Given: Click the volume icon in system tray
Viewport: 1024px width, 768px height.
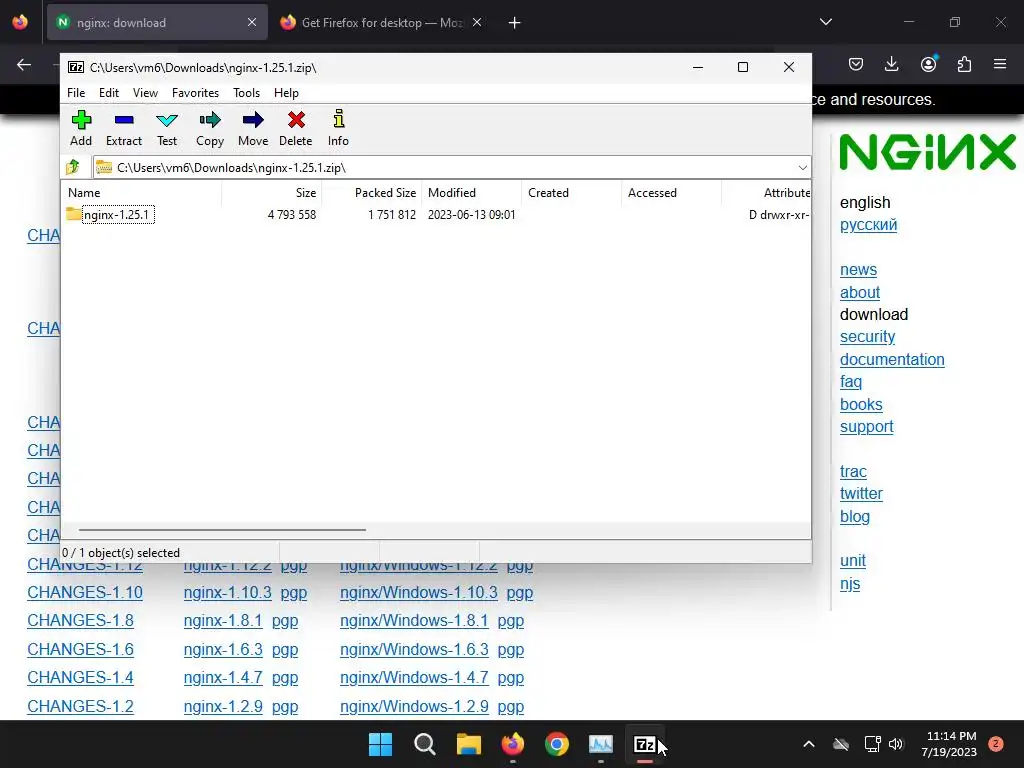Looking at the screenshot, I should tap(896, 744).
